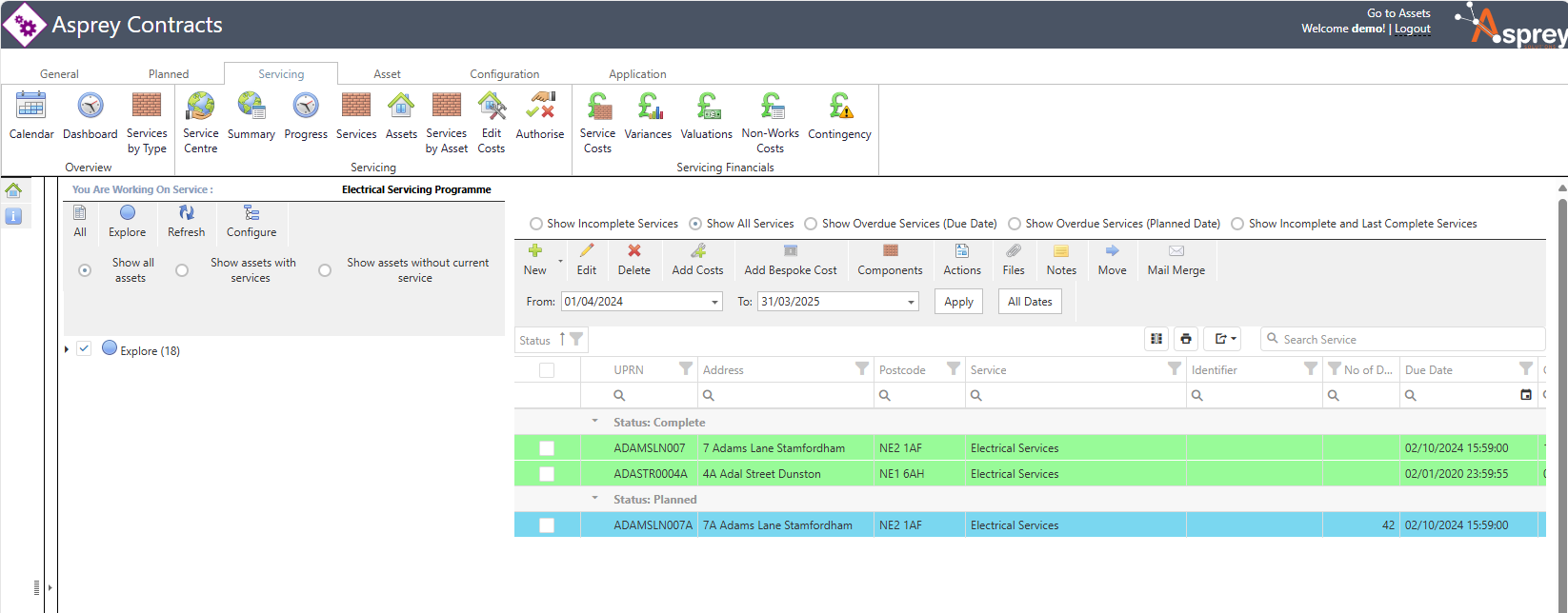Image resolution: width=1568 pixels, height=613 pixels.
Task: Click the Delete service icon
Action: [633, 258]
